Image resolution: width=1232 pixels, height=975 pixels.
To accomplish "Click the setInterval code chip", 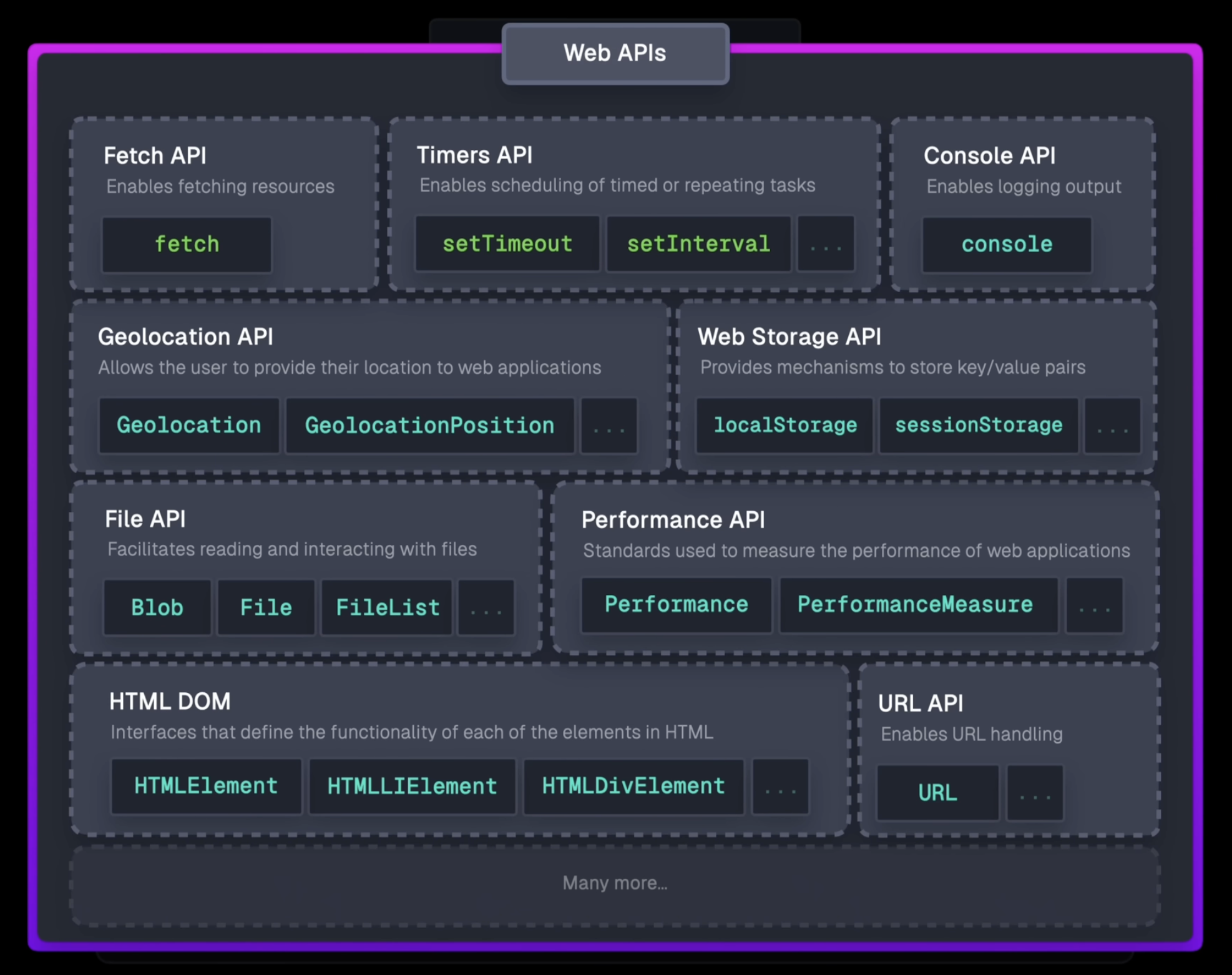I will coord(698,243).
